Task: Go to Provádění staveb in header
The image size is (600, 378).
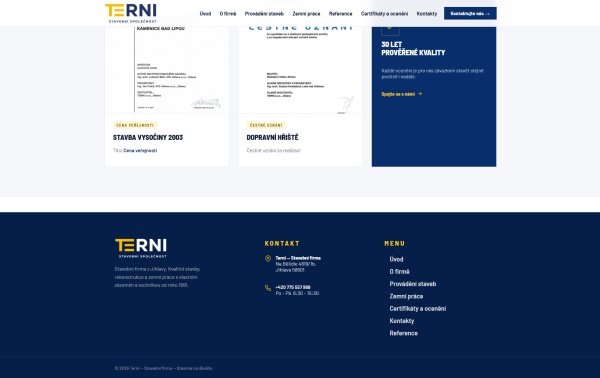Action: (x=264, y=13)
